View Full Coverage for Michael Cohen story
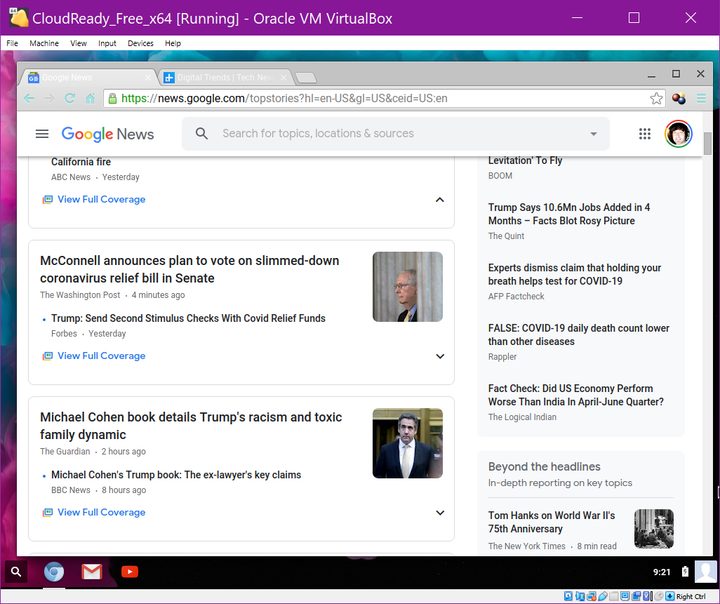720x604 pixels. pyautogui.click(x=94, y=513)
